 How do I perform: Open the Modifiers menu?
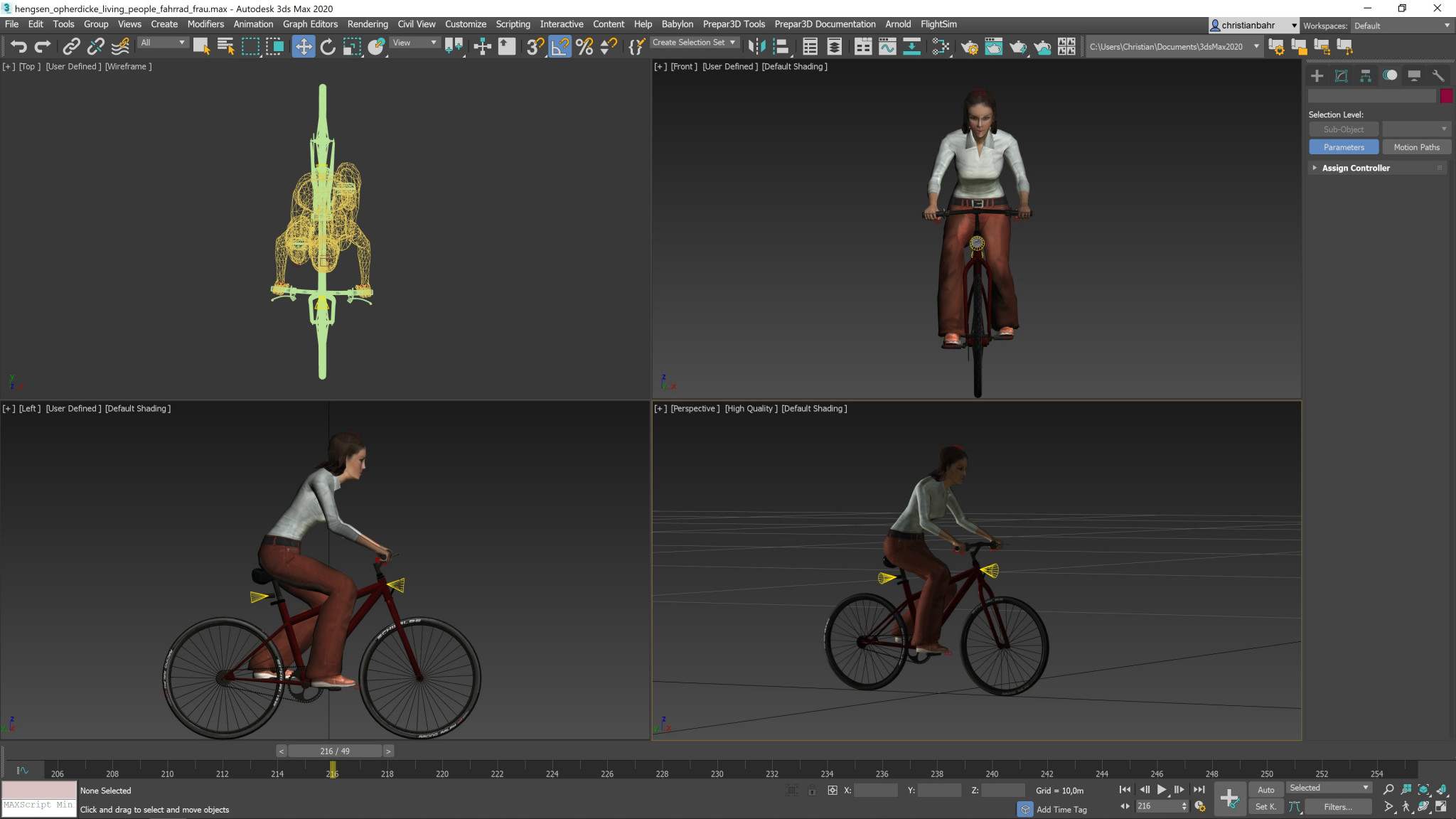[x=205, y=24]
